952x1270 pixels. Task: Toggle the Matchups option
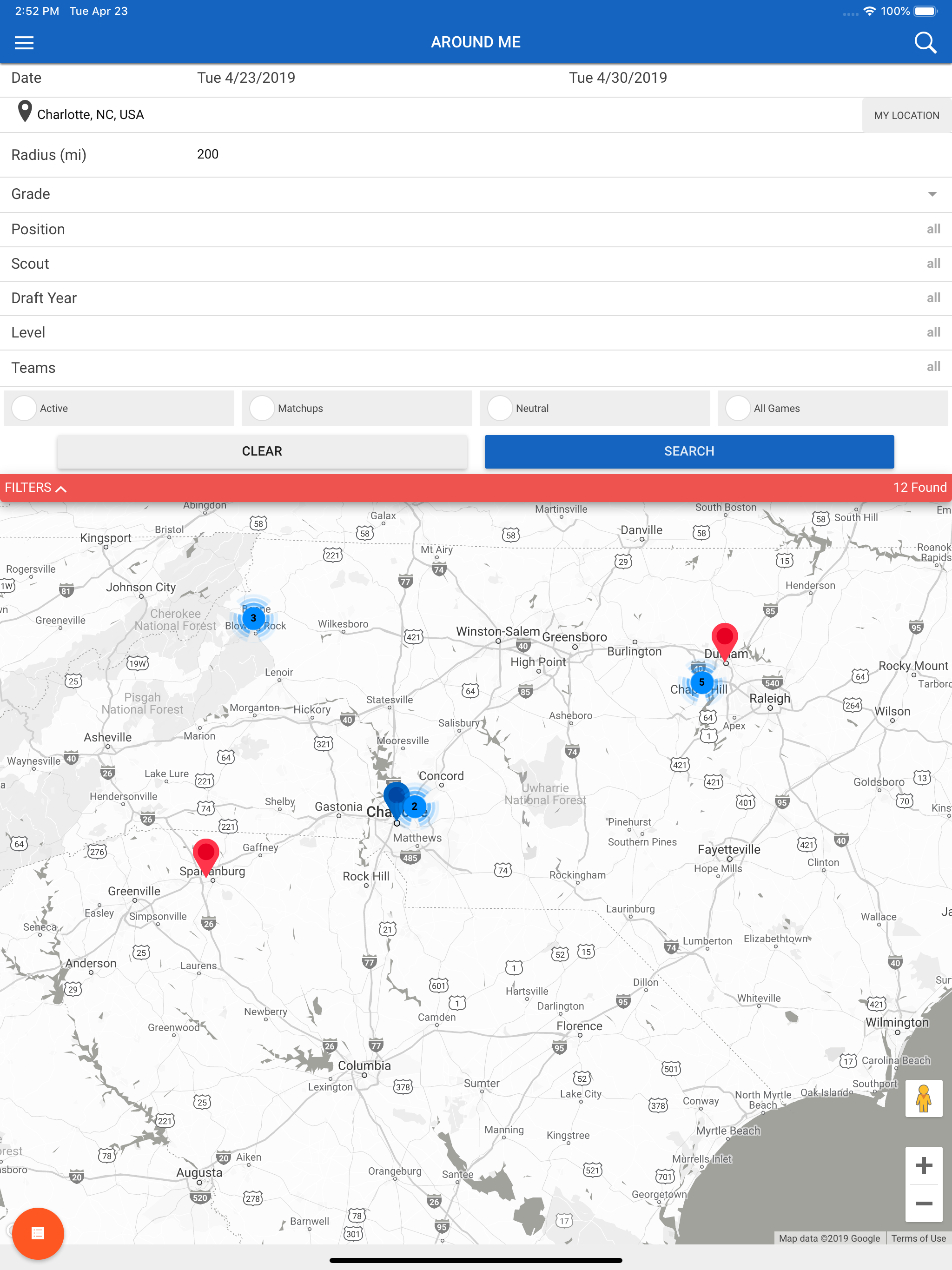[x=357, y=408]
